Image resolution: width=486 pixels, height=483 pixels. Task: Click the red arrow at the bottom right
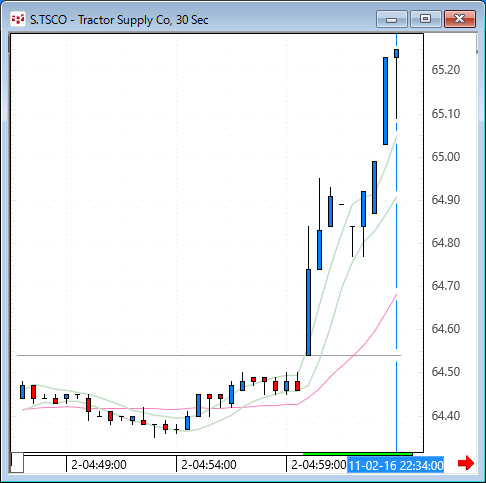pos(466,463)
